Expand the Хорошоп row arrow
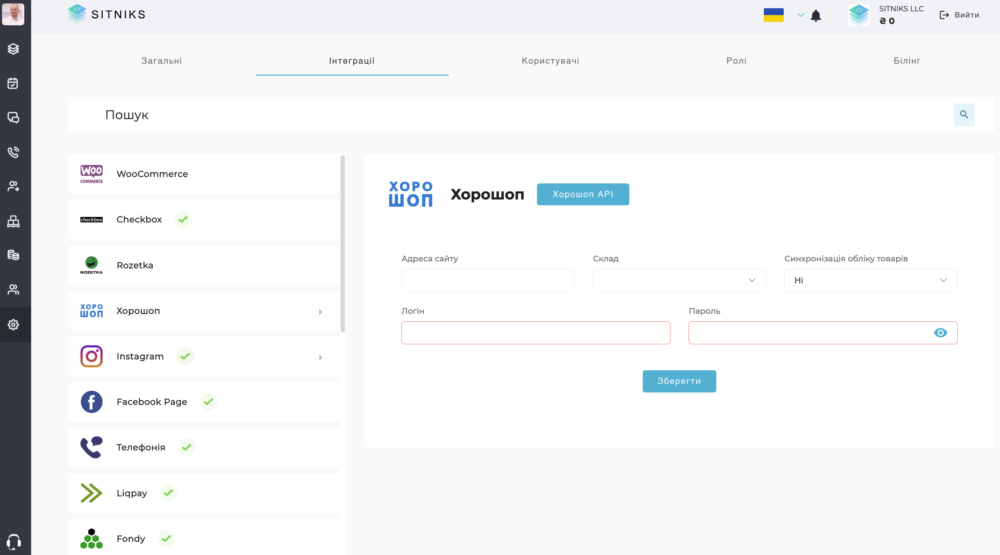 coord(321,312)
